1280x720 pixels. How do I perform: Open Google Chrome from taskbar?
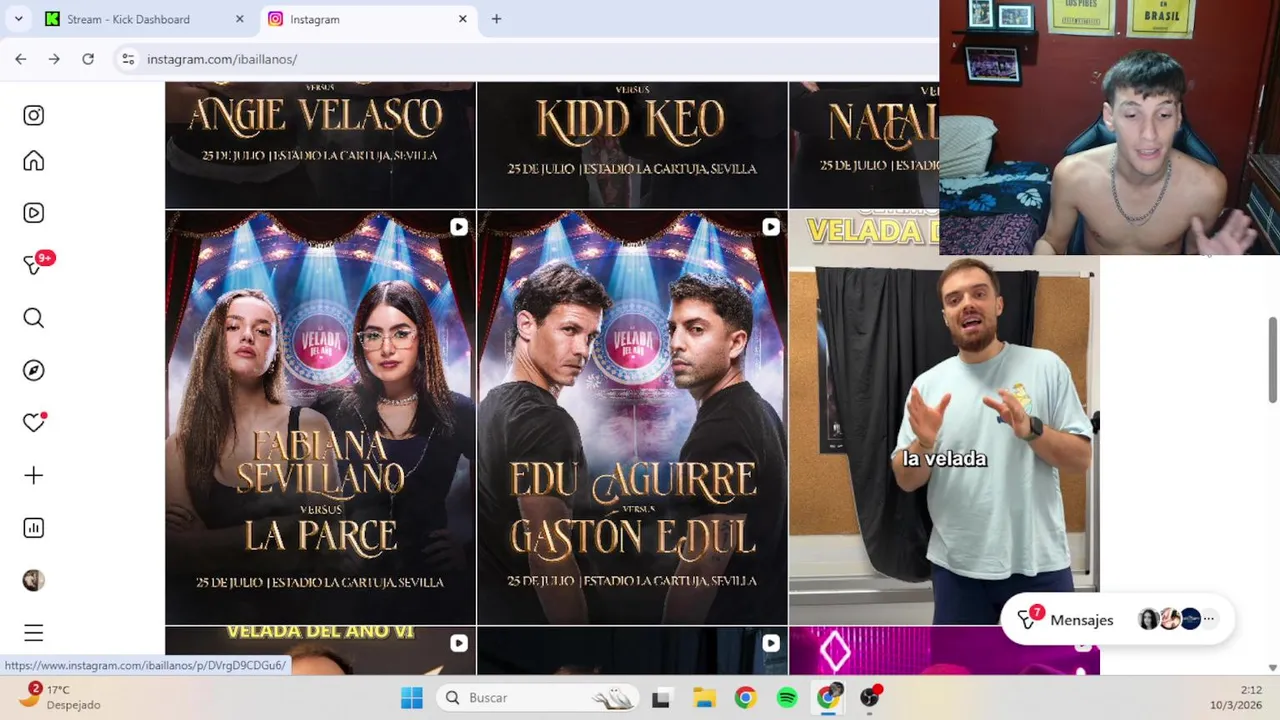pyautogui.click(x=745, y=698)
